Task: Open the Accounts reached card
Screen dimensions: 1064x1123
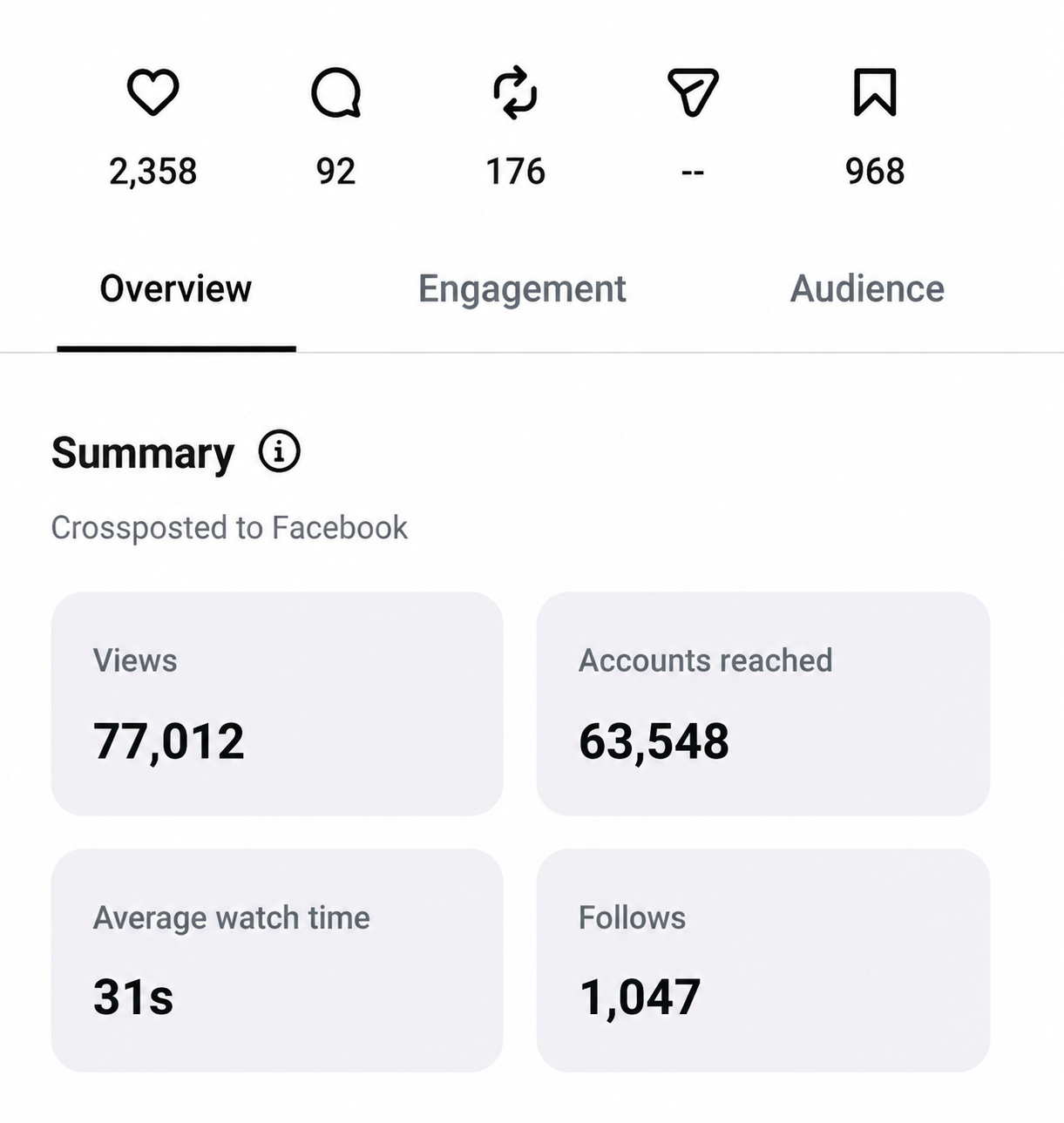Action: [x=762, y=704]
